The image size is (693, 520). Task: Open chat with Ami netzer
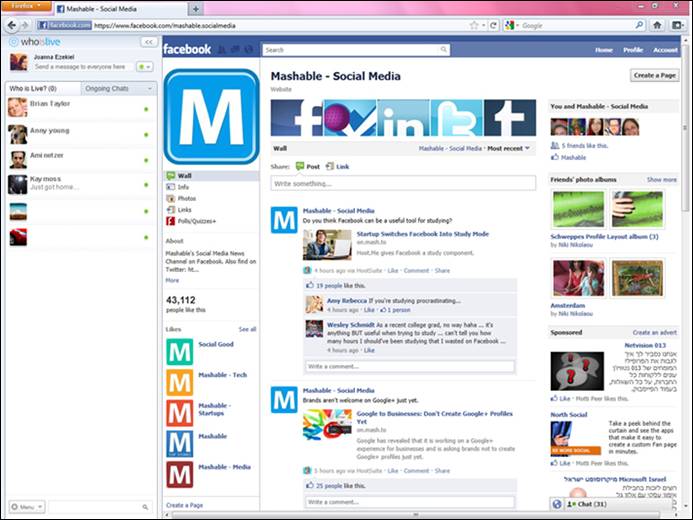pos(81,159)
